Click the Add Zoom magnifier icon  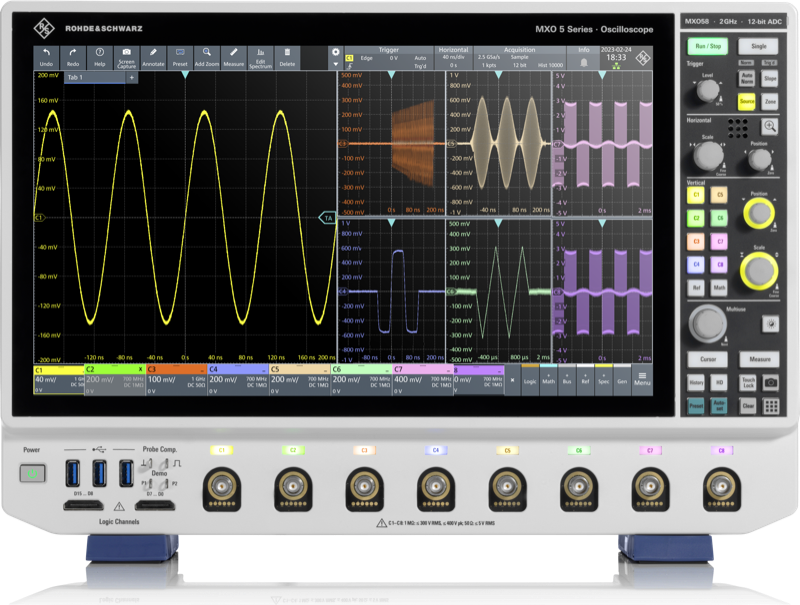pos(206,56)
